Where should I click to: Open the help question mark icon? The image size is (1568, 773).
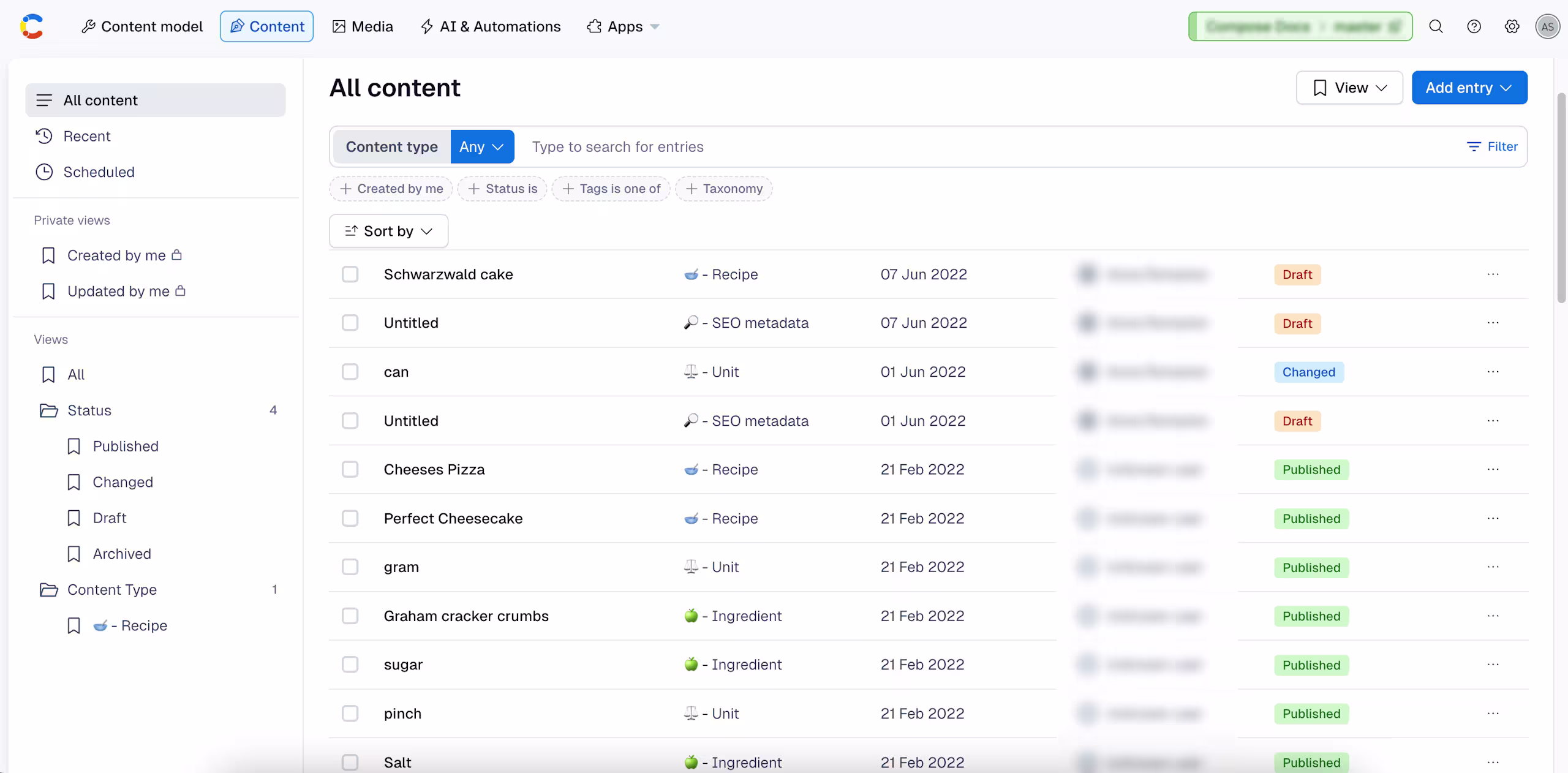pyautogui.click(x=1474, y=26)
